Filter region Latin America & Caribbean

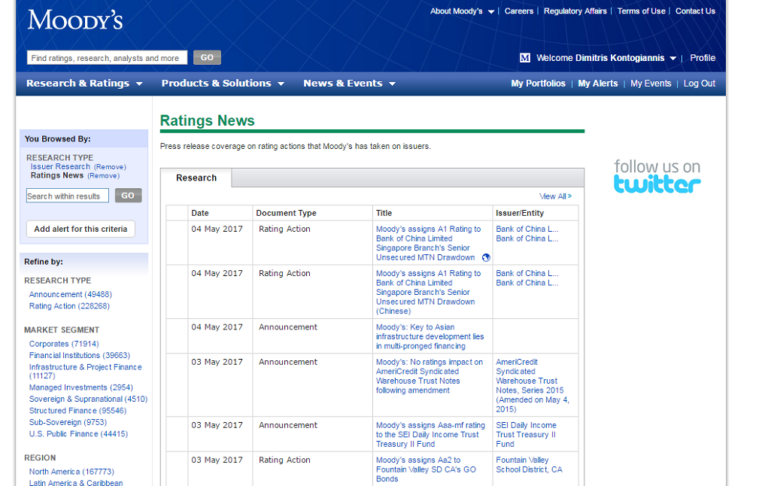76,483
